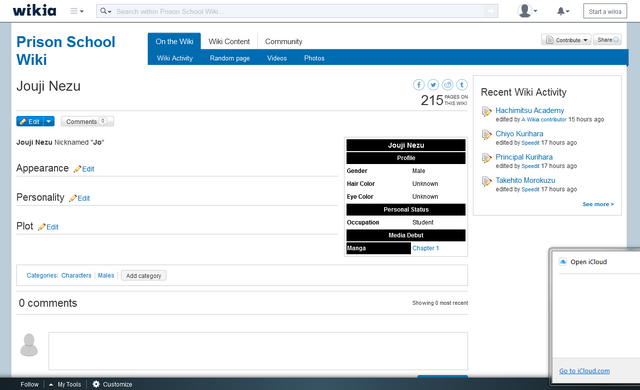Screen dimensions: 640x390
Task: Open the hamburger navigation menu
Action: [x=77, y=11]
